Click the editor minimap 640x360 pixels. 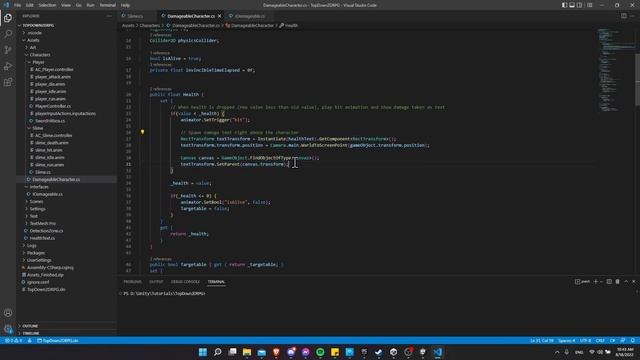(615, 69)
